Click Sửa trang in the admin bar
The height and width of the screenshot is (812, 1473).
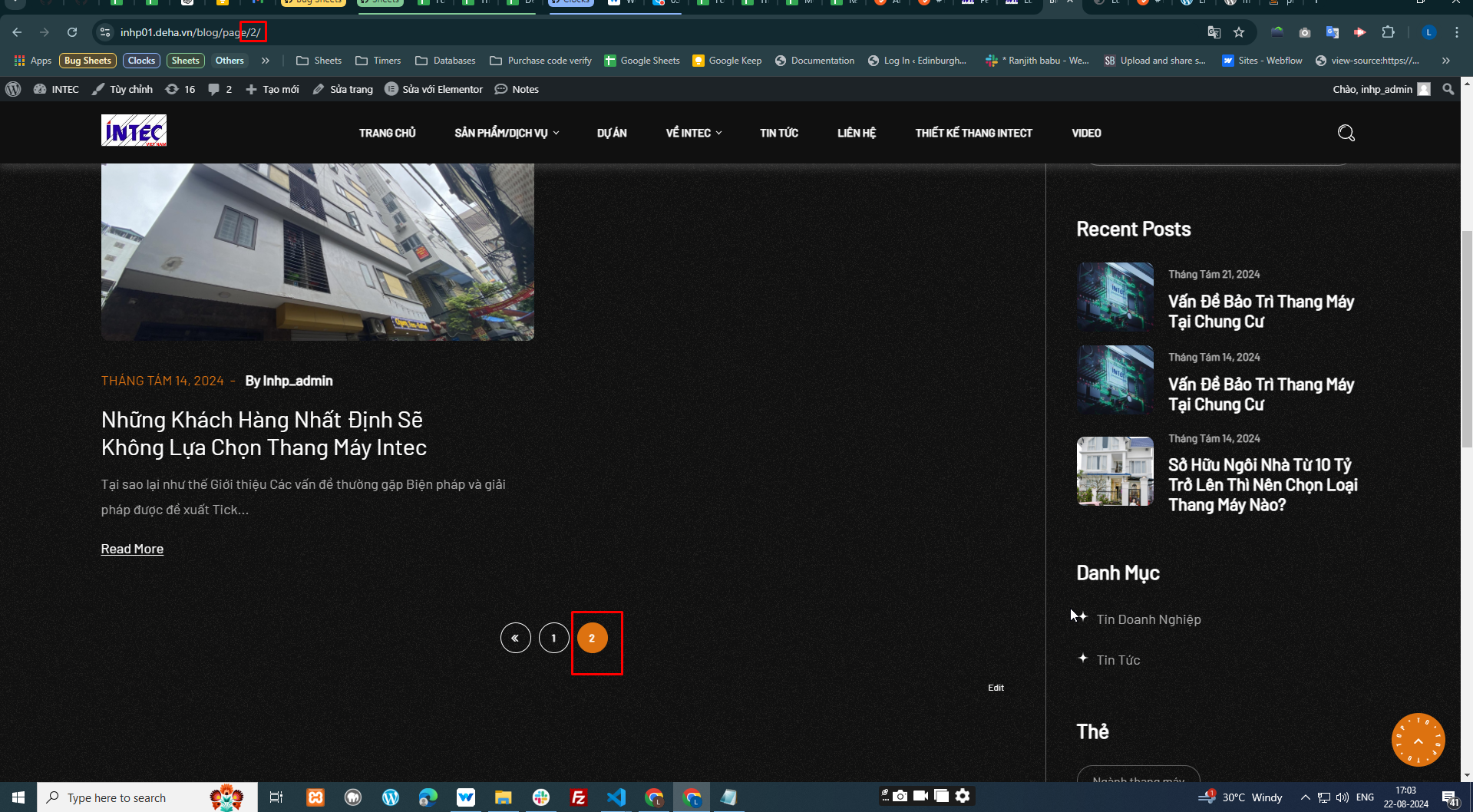pyautogui.click(x=342, y=89)
